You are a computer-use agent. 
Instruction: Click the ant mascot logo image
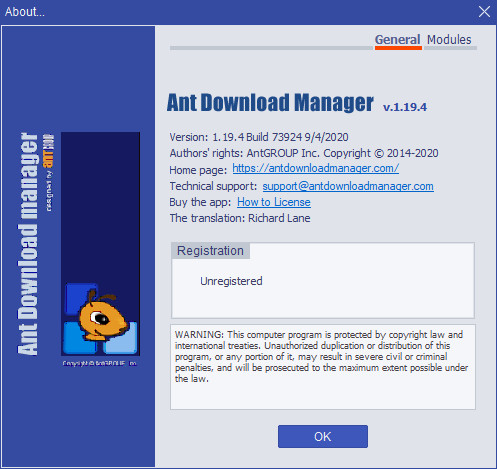pos(100,244)
